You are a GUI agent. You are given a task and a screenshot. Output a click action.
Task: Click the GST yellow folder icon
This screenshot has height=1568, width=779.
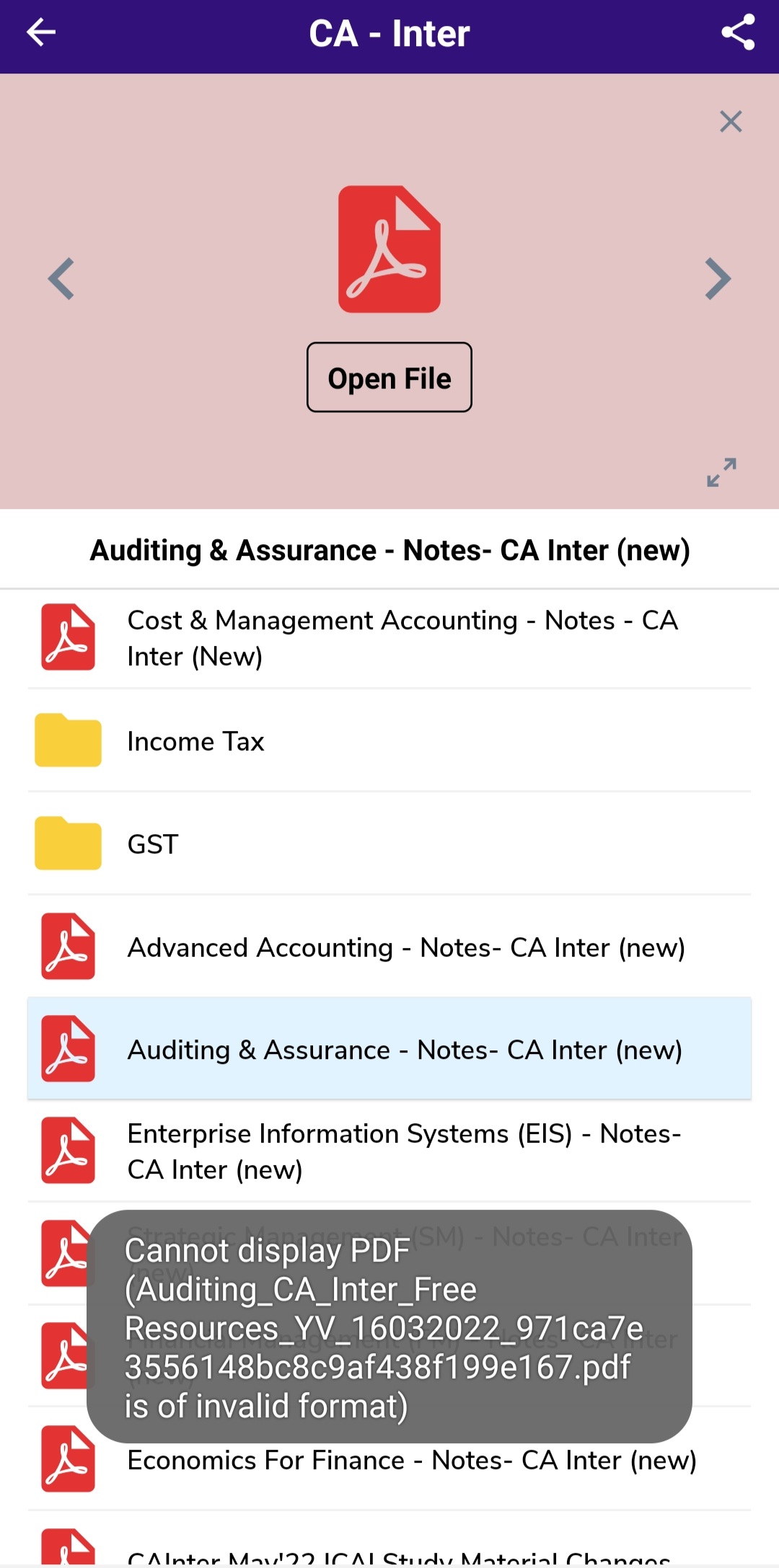pyautogui.click(x=68, y=843)
